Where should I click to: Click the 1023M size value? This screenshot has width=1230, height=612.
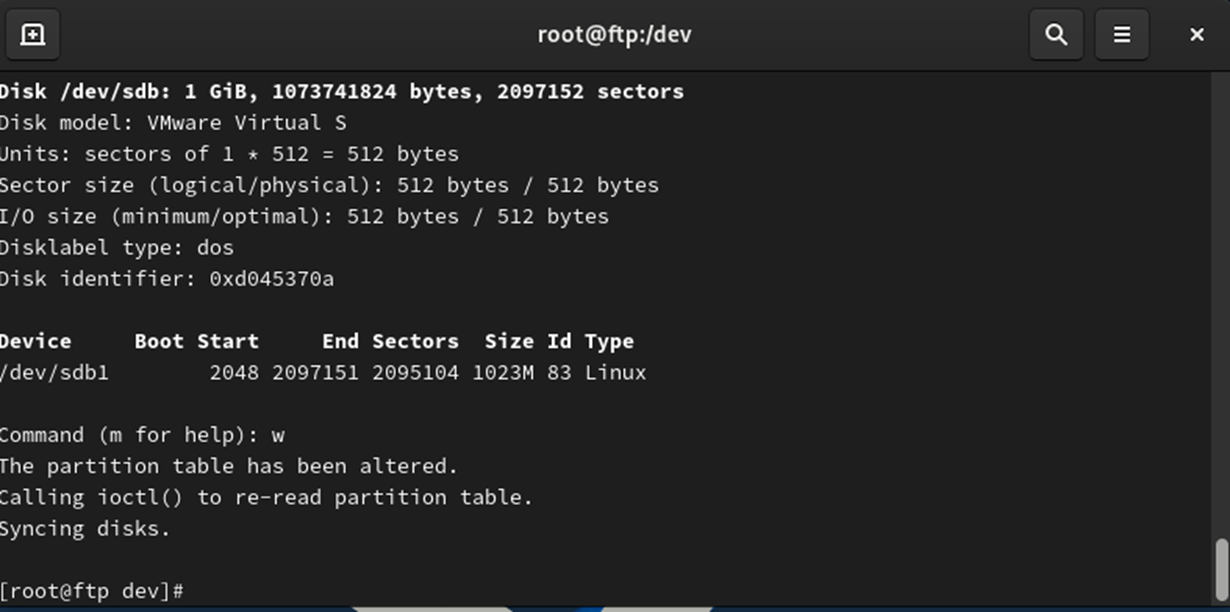(503, 373)
